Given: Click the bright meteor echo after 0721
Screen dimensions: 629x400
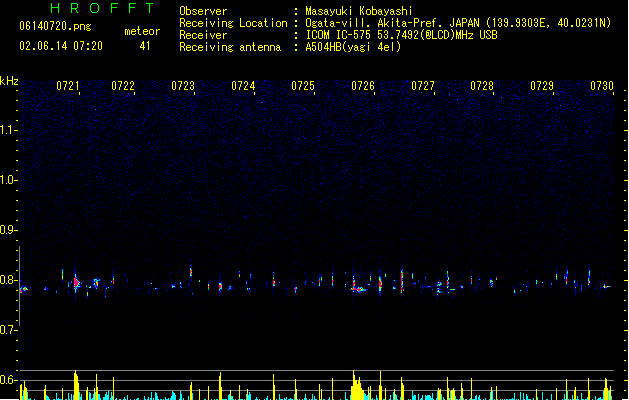Looking at the screenshot, I should tap(76, 283).
